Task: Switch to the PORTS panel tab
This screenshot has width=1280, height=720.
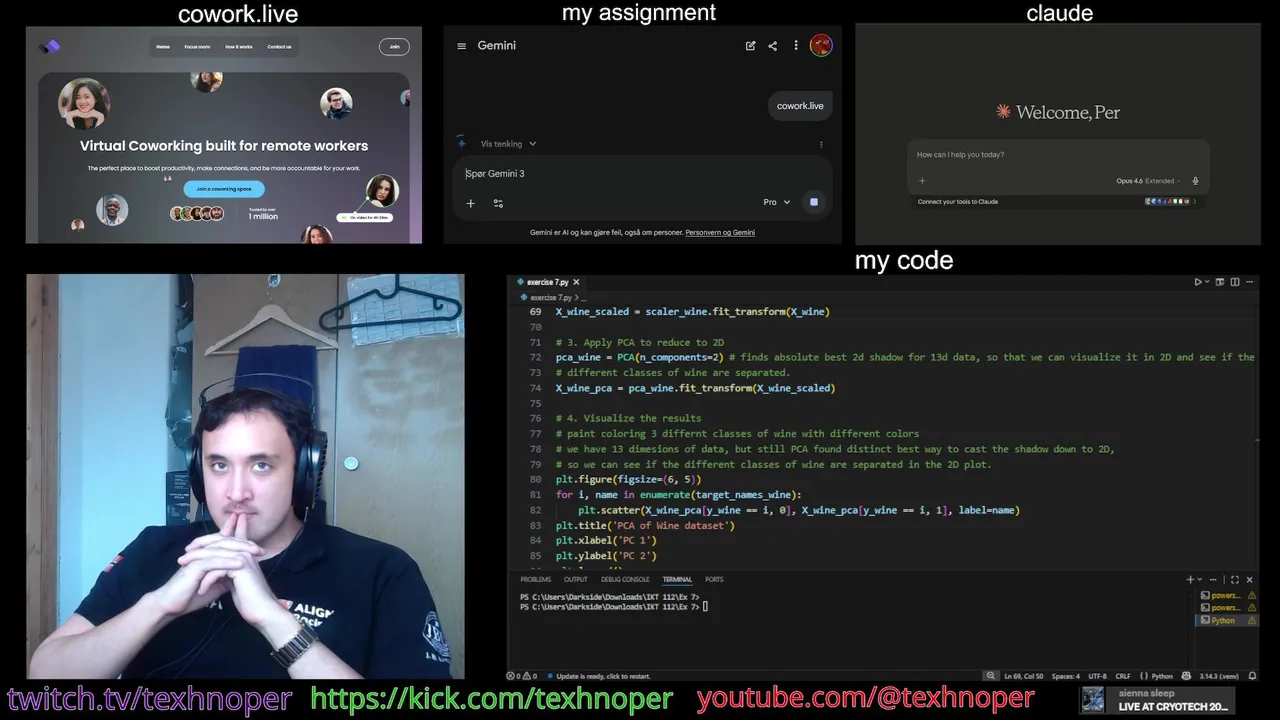Action: [714, 580]
